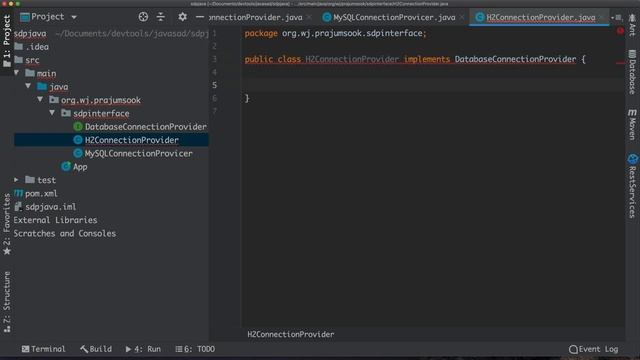Open Project panel settings gear
Viewport: 640px width, 360px height.
pyautogui.click(x=182, y=17)
